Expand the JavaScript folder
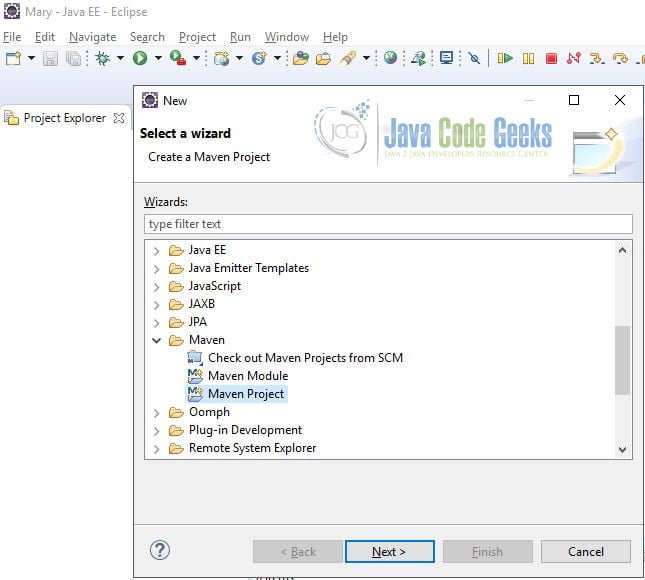The image size is (645, 580). coord(156,287)
